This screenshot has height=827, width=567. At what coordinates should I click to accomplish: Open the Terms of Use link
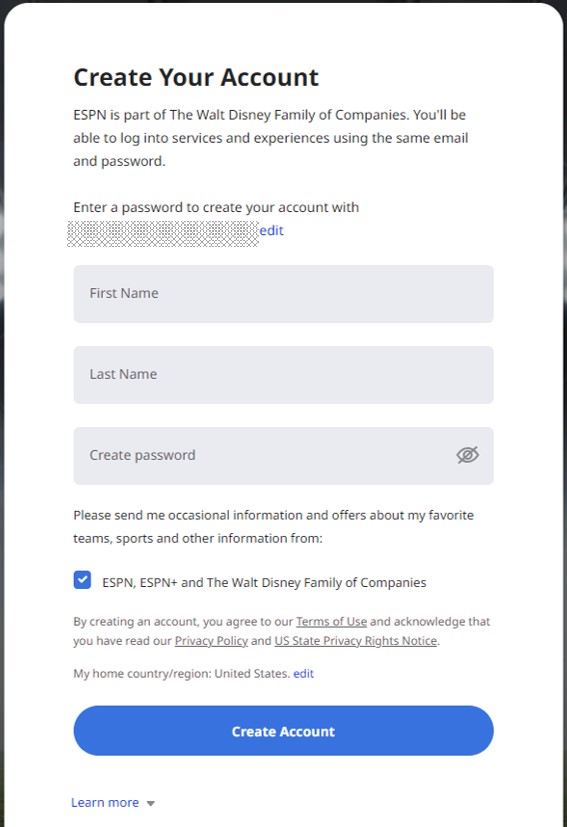coord(331,621)
